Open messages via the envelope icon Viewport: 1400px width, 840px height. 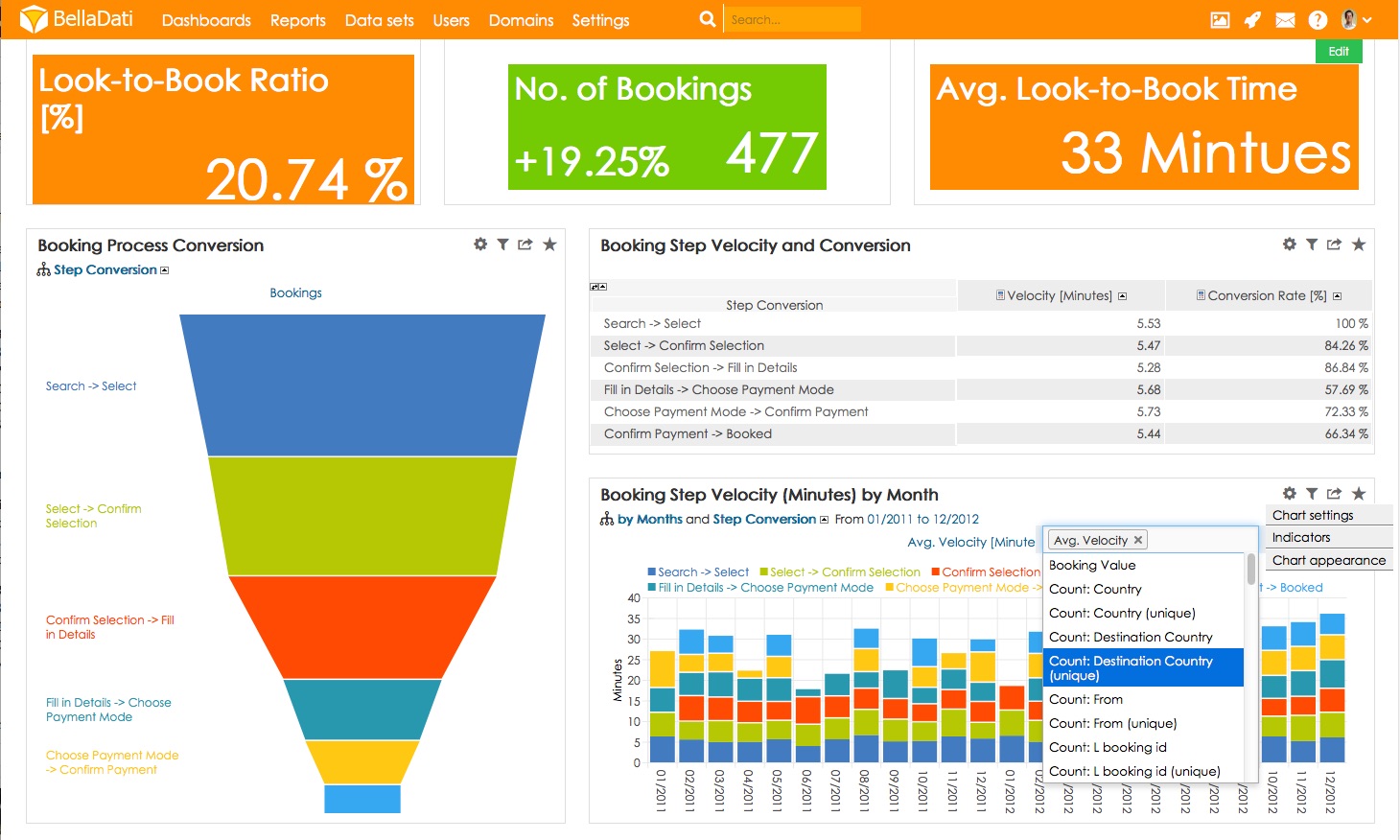coord(1285,19)
